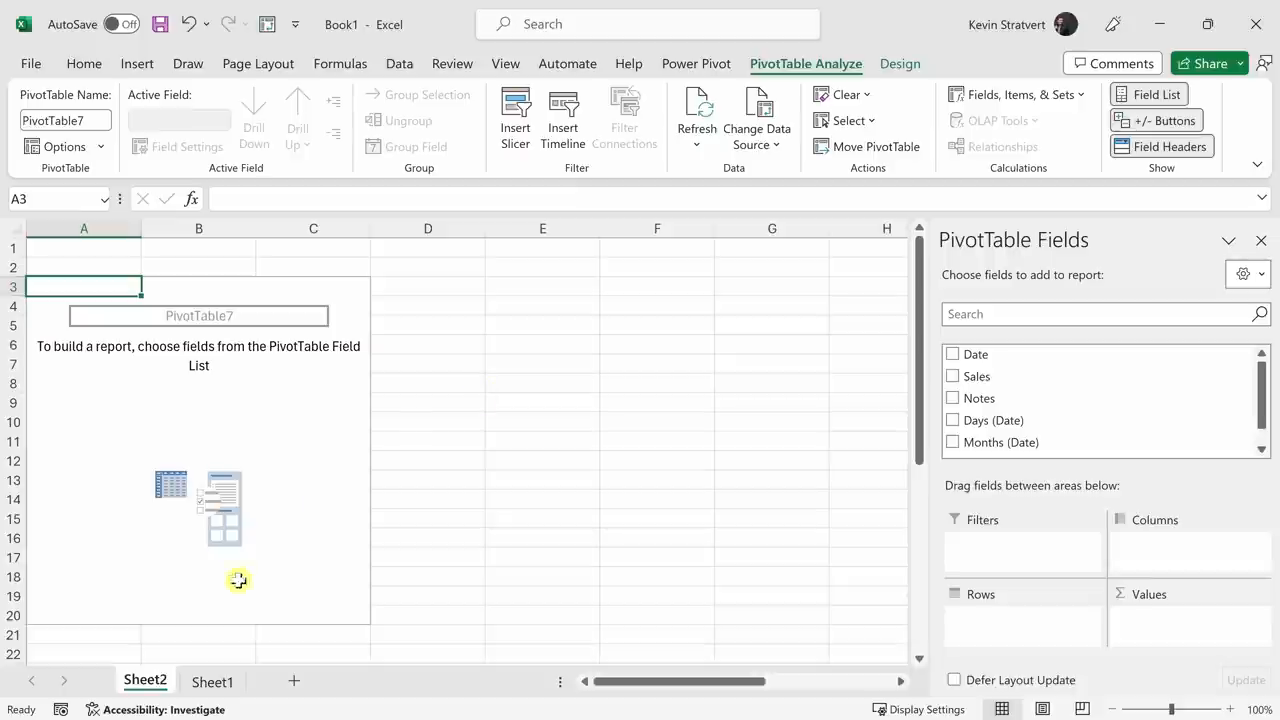Customize Quick Access Toolbar dropdown
Image resolution: width=1280 pixels, height=720 pixels.
coord(295,24)
